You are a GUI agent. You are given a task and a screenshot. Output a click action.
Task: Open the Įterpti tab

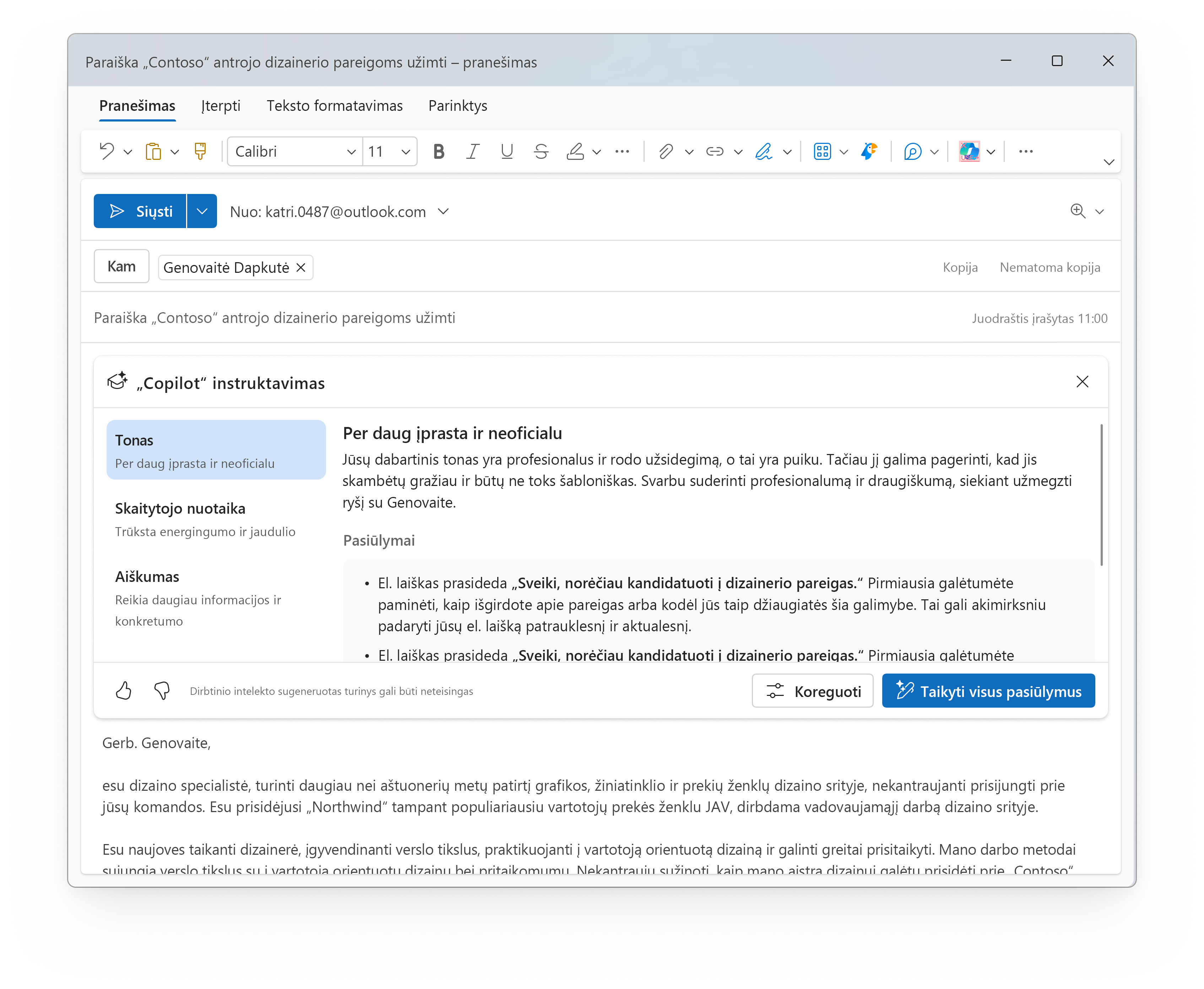(x=221, y=106)
